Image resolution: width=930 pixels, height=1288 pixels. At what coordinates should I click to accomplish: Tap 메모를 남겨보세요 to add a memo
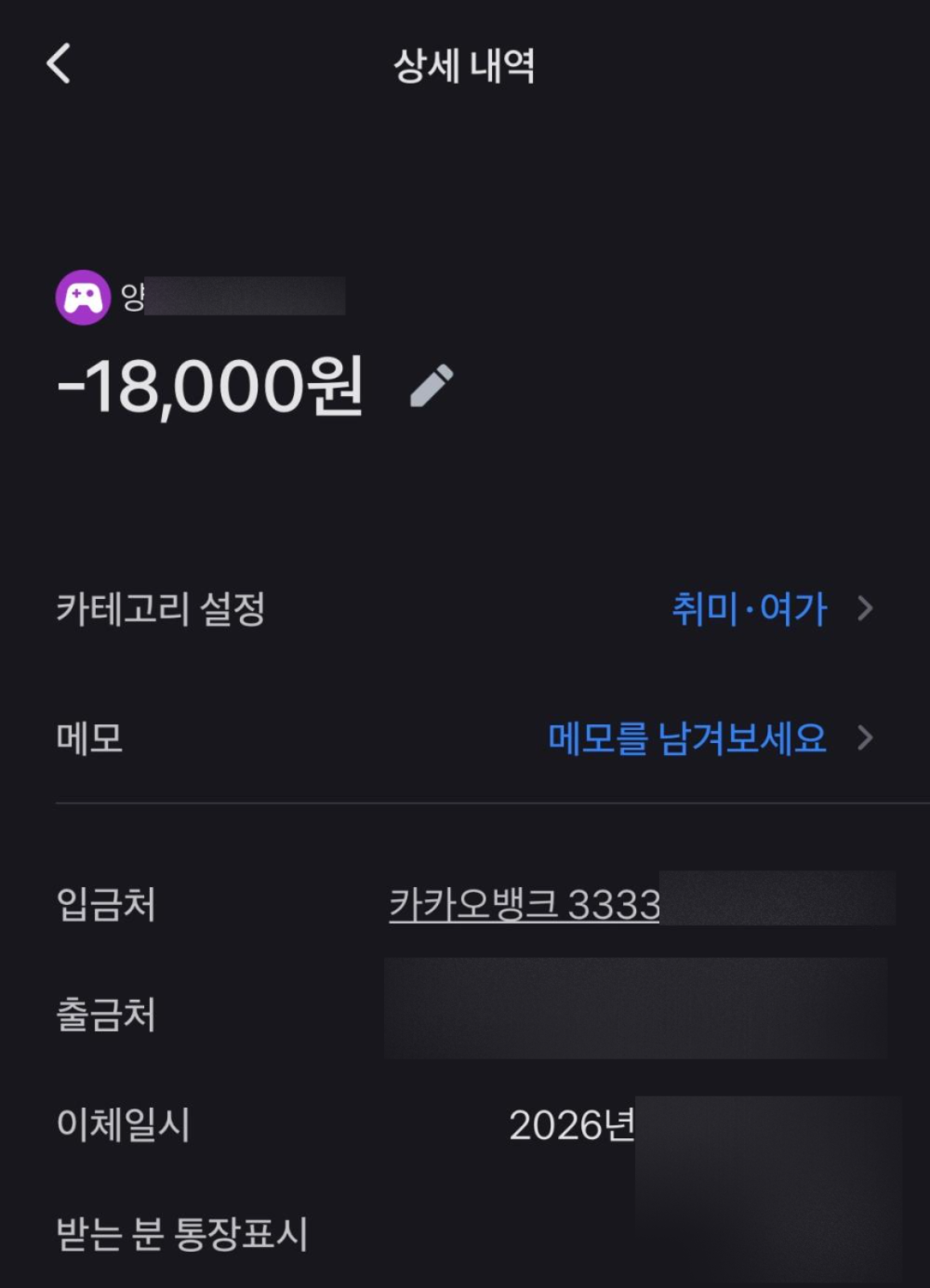coord(687,738)
